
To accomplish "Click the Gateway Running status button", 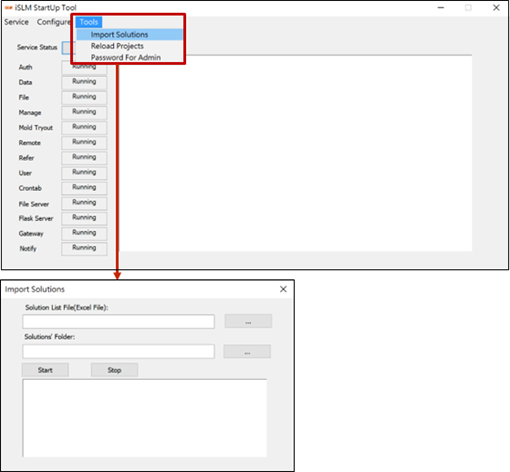I will [x=84, y=233].
